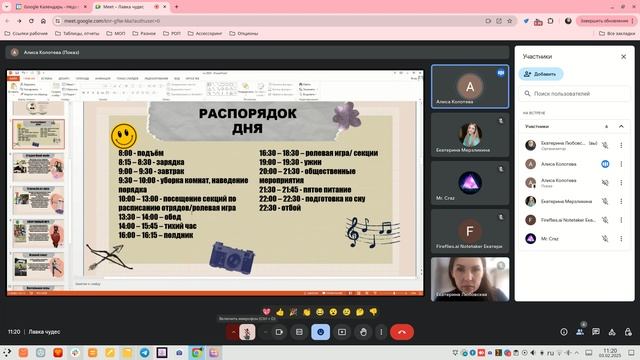This screenshot has width=640, height=360.
Task: Toggle the emoji reactions bar
Action: 320,332
